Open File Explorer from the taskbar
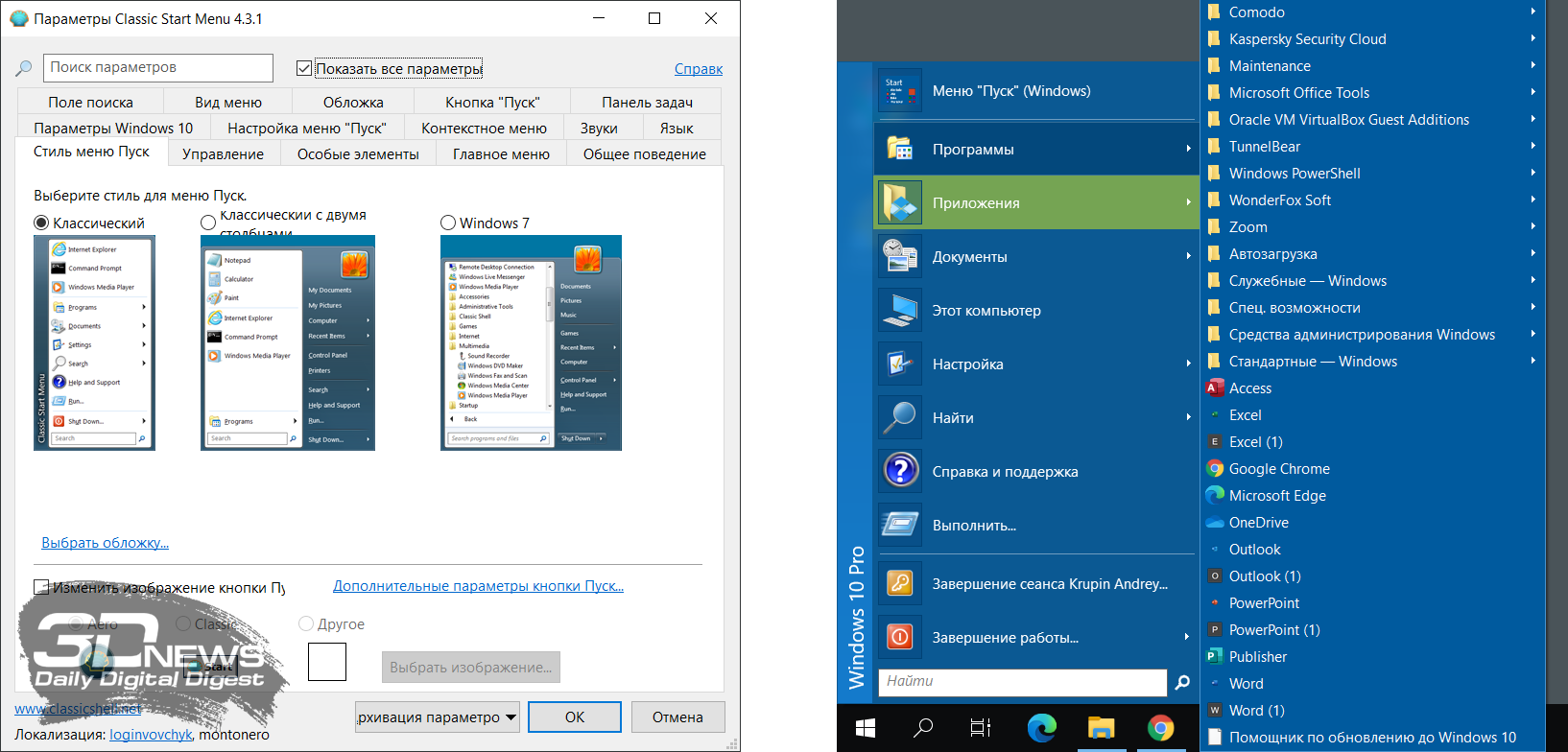Viewport: 1568px width, 752px height. point(1101,728)
